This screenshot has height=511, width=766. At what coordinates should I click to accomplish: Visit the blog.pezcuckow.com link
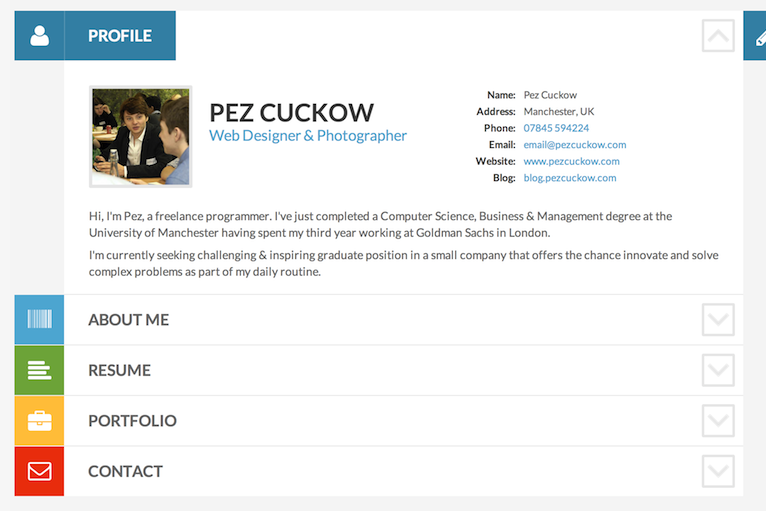(569, 178)
